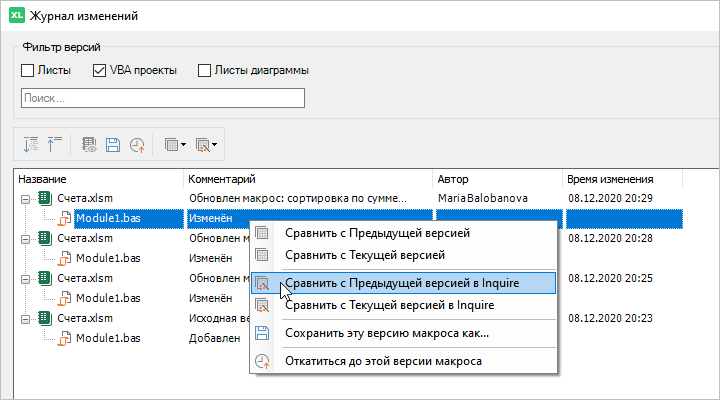Click the preview version toolbar icon

(89, 145)
